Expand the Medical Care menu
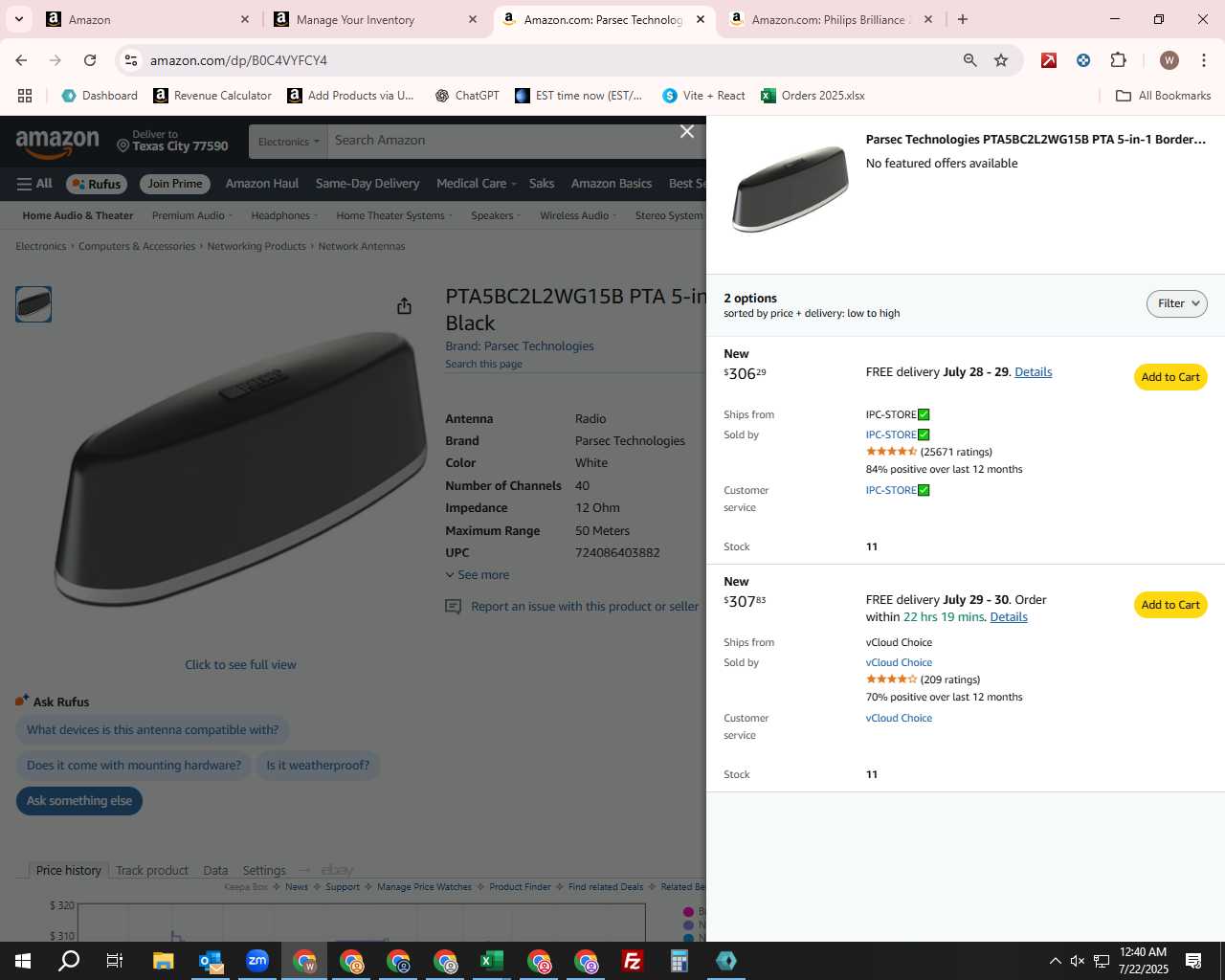Image resolution: width=1225 pixels, height=980 pixels. [x=476, y=184]
